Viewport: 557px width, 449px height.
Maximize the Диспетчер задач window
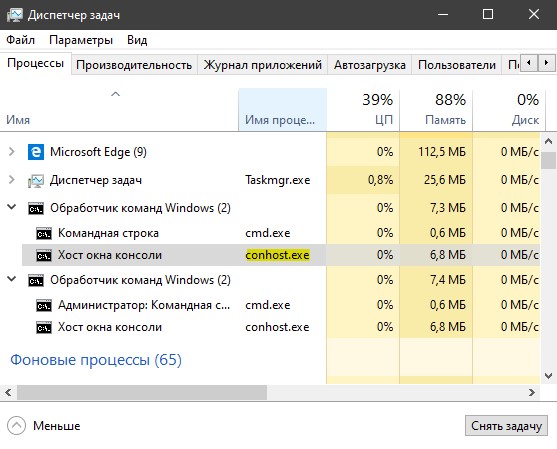(x=488, y=15)
